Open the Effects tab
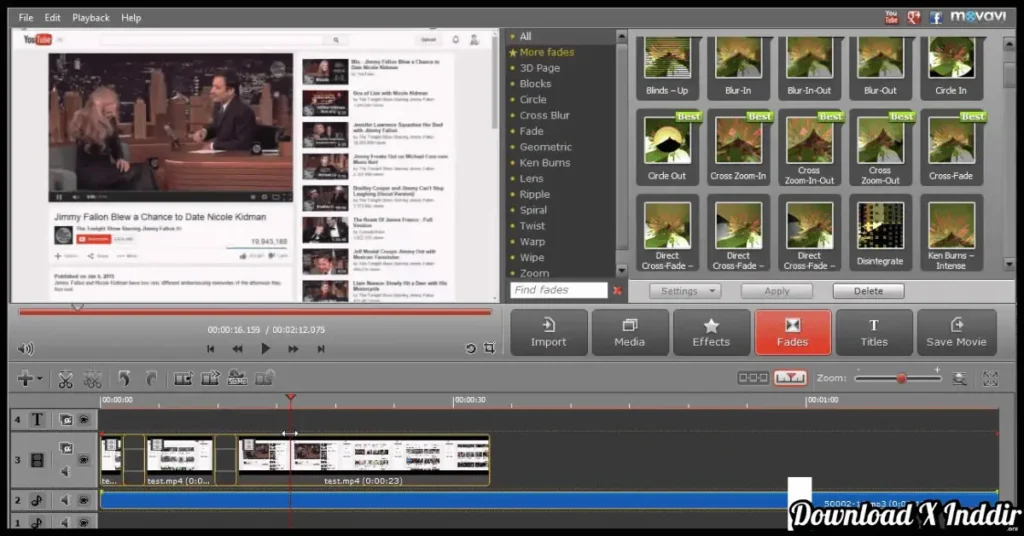 tap(711, 332)
